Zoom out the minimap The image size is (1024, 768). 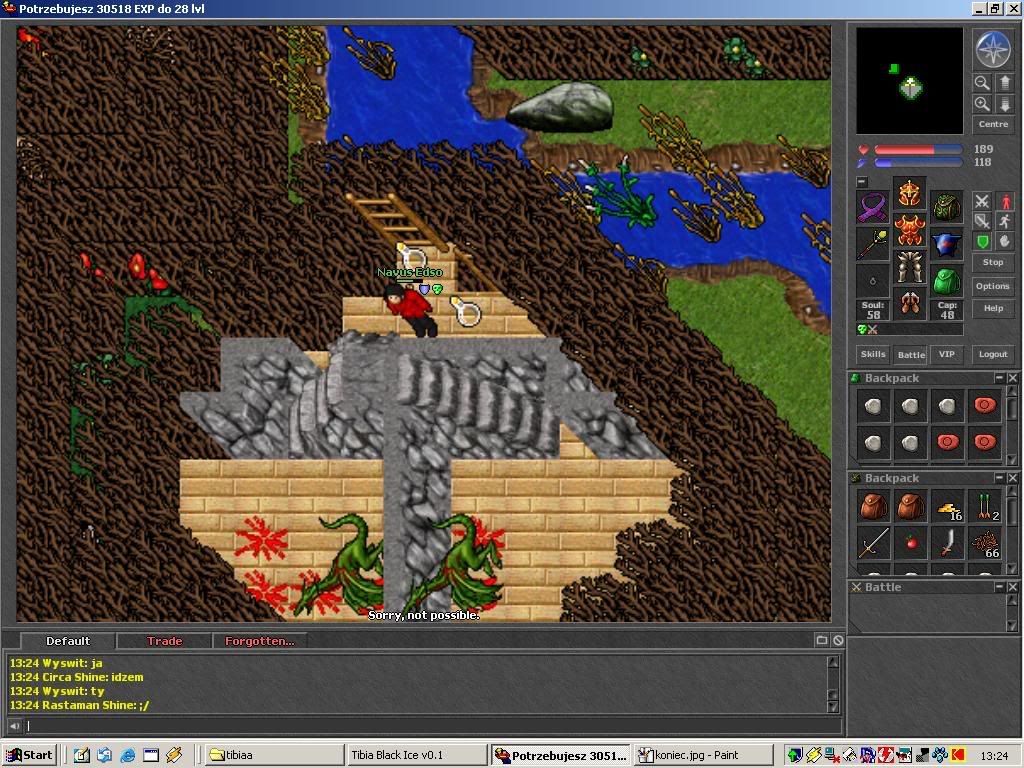coord(982,83)
